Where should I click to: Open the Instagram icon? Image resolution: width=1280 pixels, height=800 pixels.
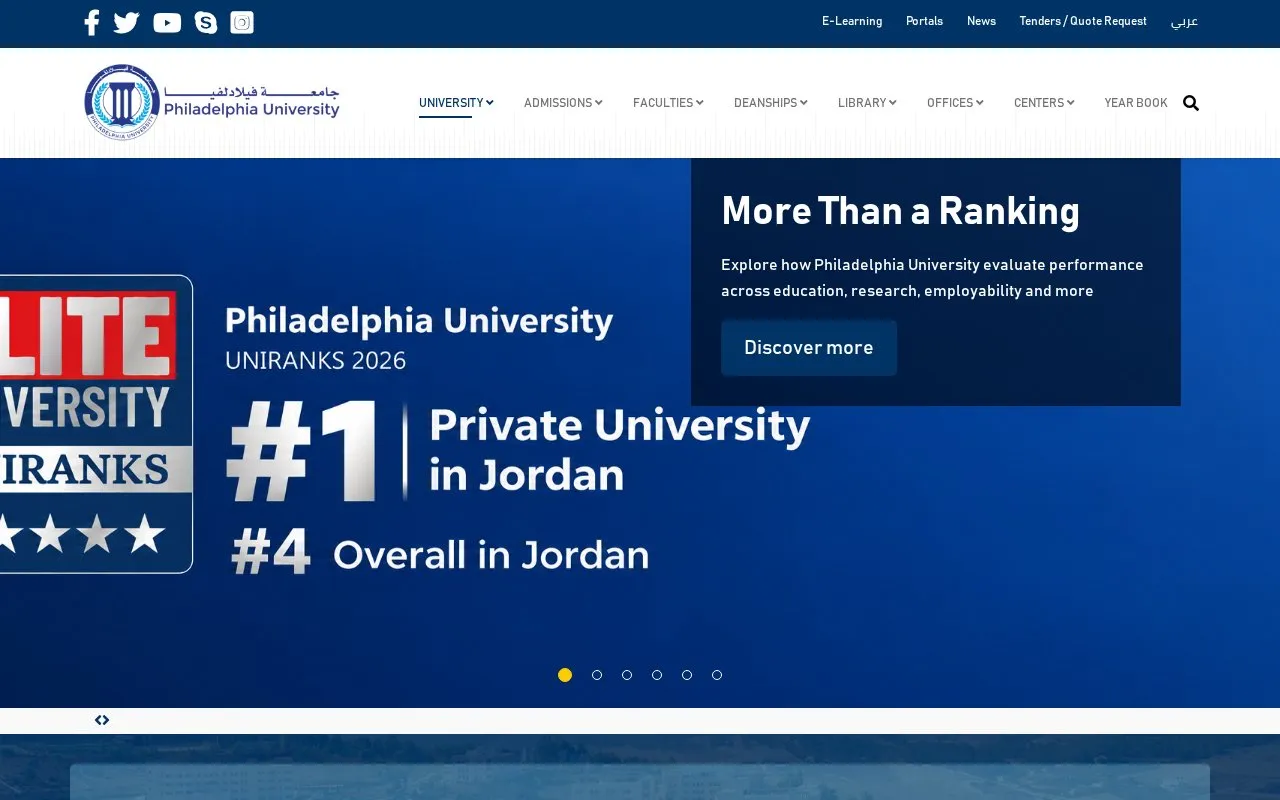coord(242,22)
